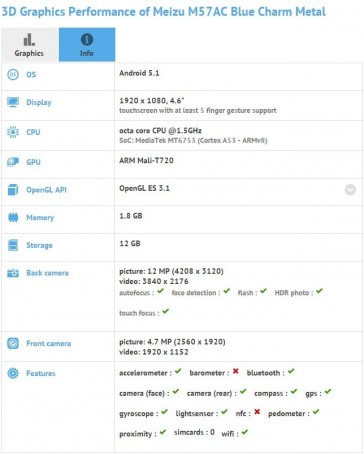The width and height of the screenshot is (364, 454).
Task: Click the bar chart icon in Graphics tab
Action: tap(29, 40)
